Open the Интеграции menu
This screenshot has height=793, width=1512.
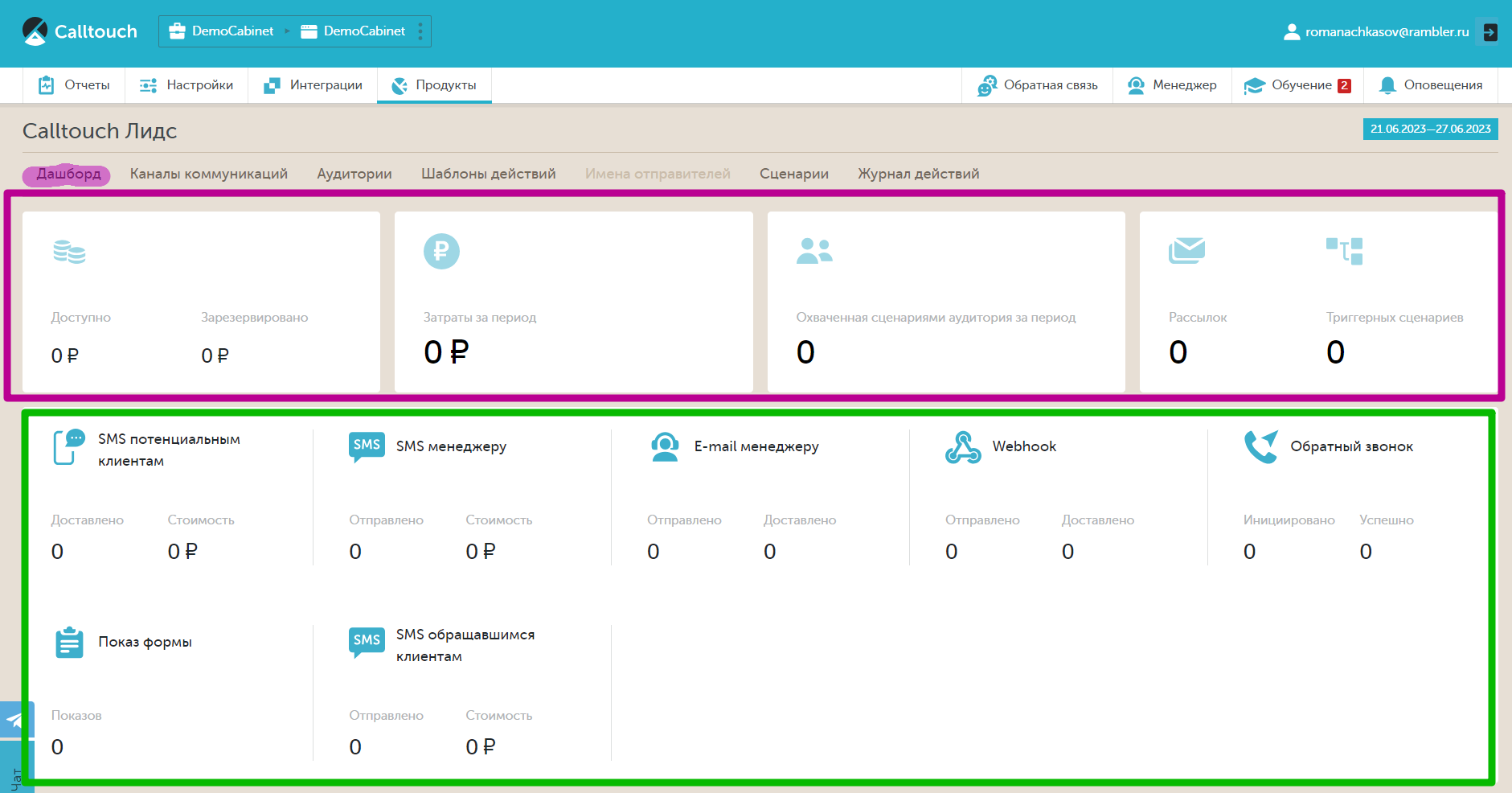coord(313,85)
